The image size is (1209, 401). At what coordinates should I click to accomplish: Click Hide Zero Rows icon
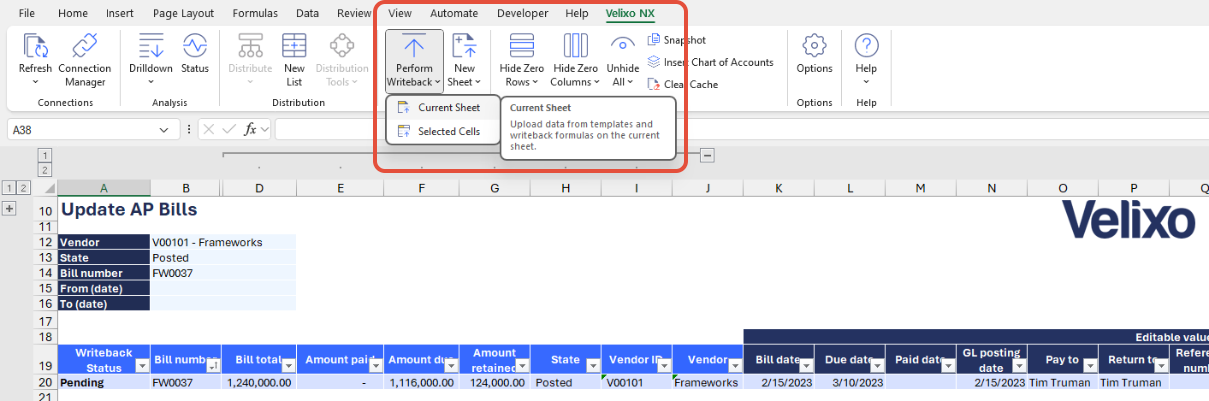521,46
